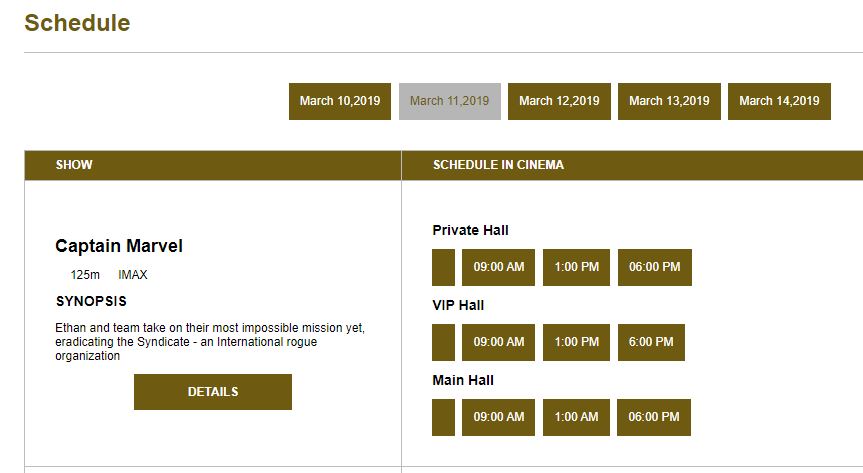Image resolution: width=863 pixels, height=473 pixels.
Task: Select the VIP Hall 1:00 PM showtime
Action: click(576, 342)
